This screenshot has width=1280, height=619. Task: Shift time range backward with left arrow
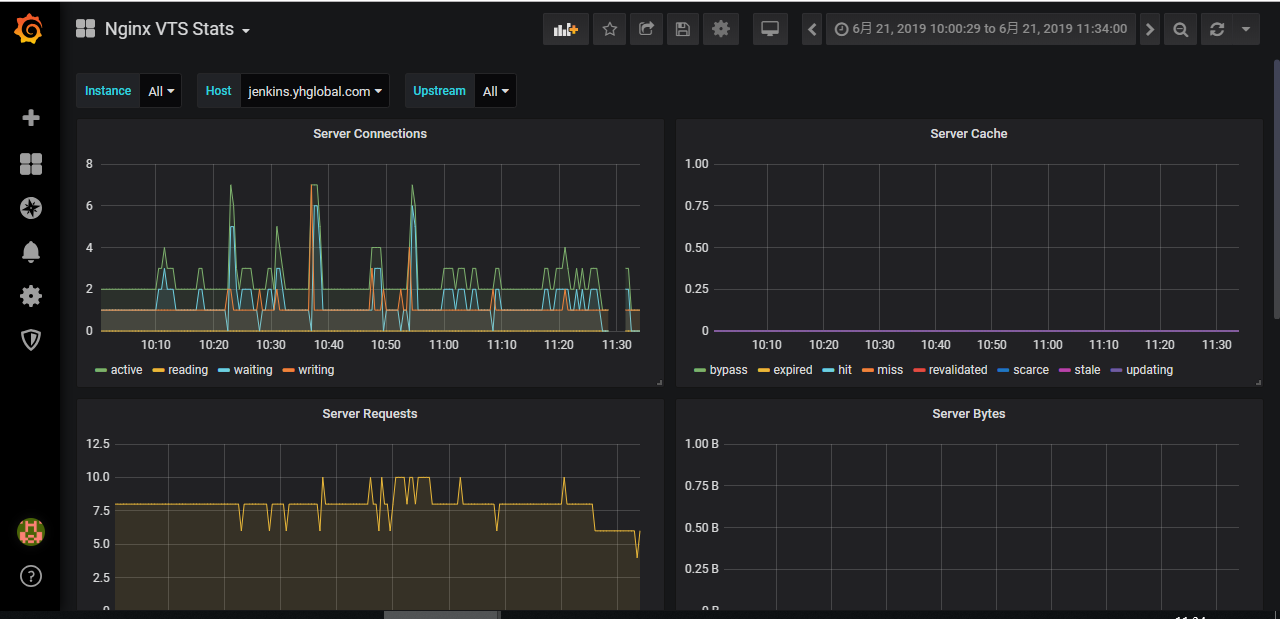813,29
